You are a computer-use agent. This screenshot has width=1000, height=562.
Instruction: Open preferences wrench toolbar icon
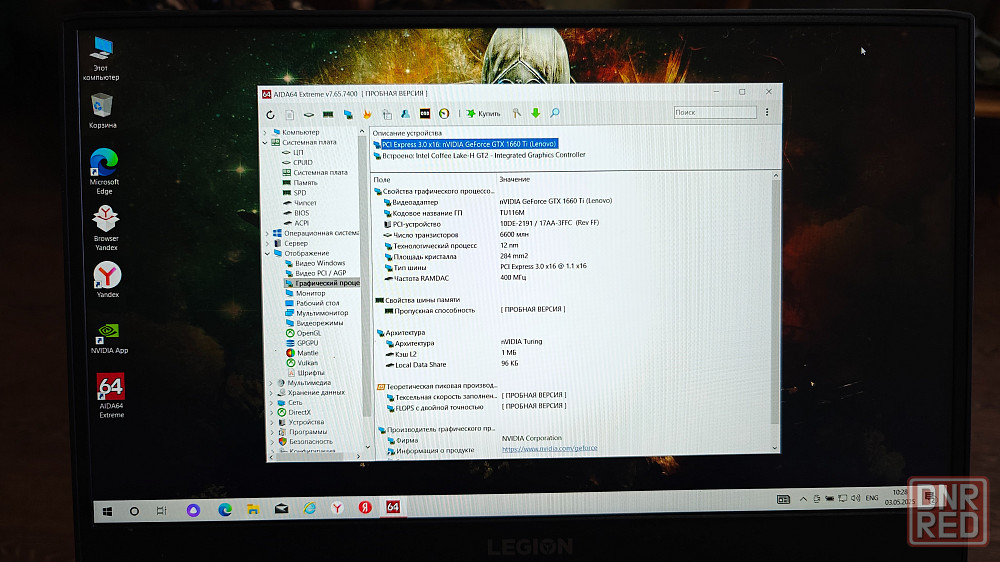tap(517, 113)
